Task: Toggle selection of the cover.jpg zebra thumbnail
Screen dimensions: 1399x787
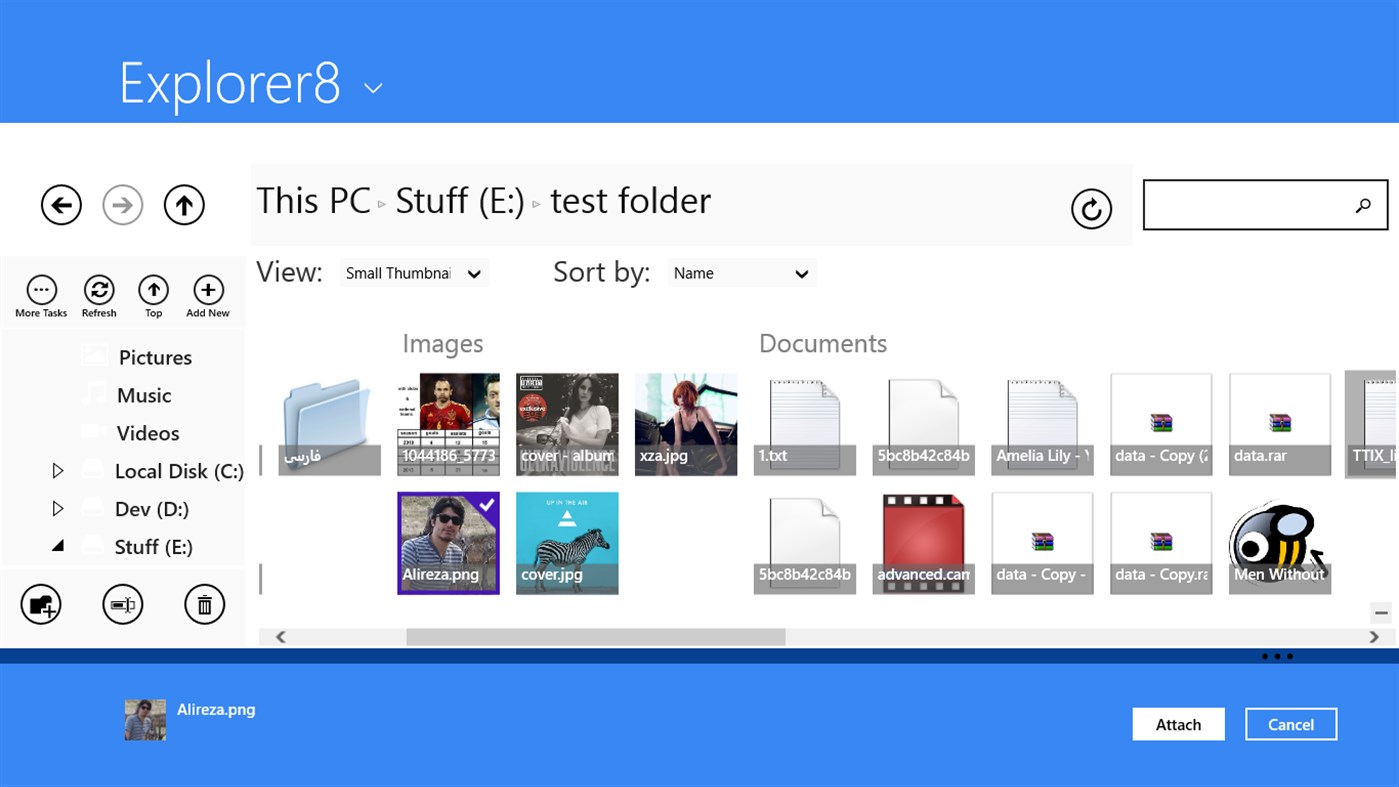Action: [x=567, y=543]
